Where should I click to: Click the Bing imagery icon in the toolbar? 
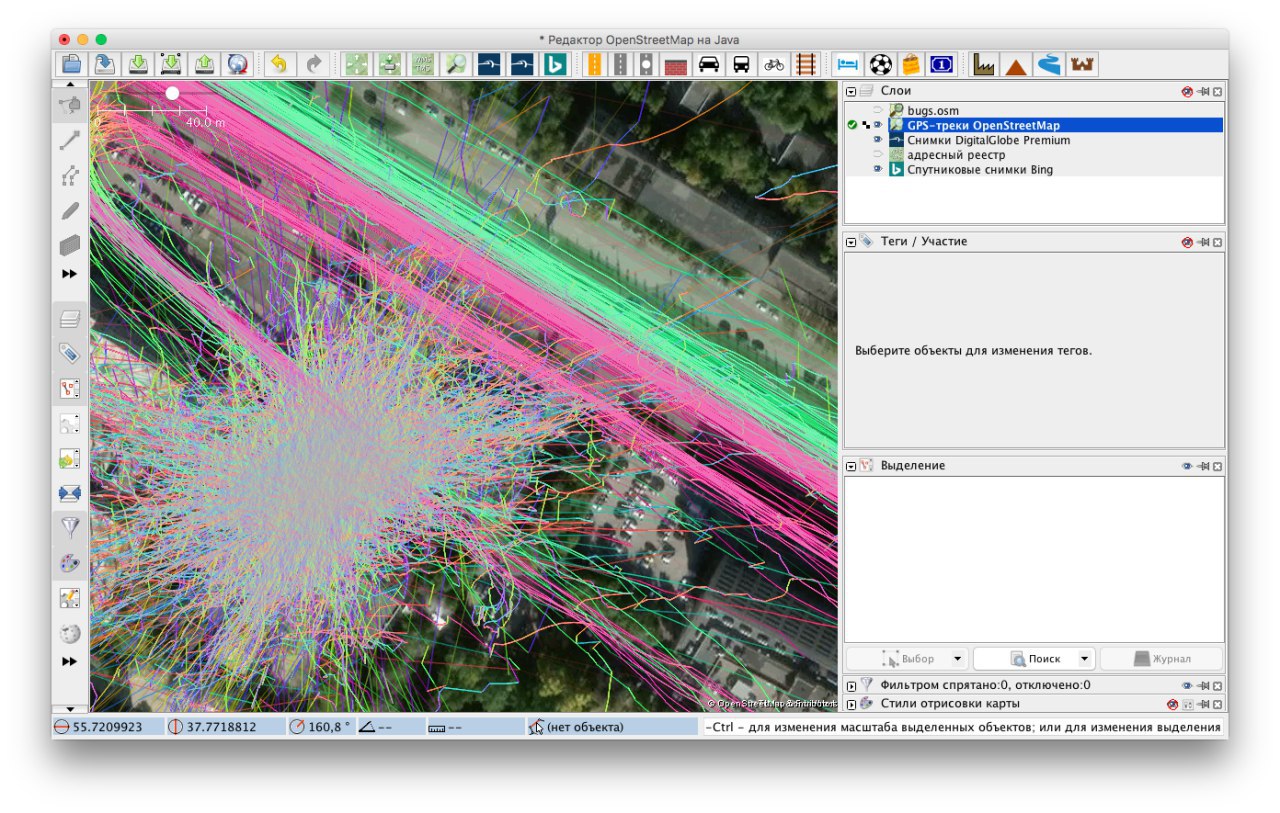coord(555,65)
